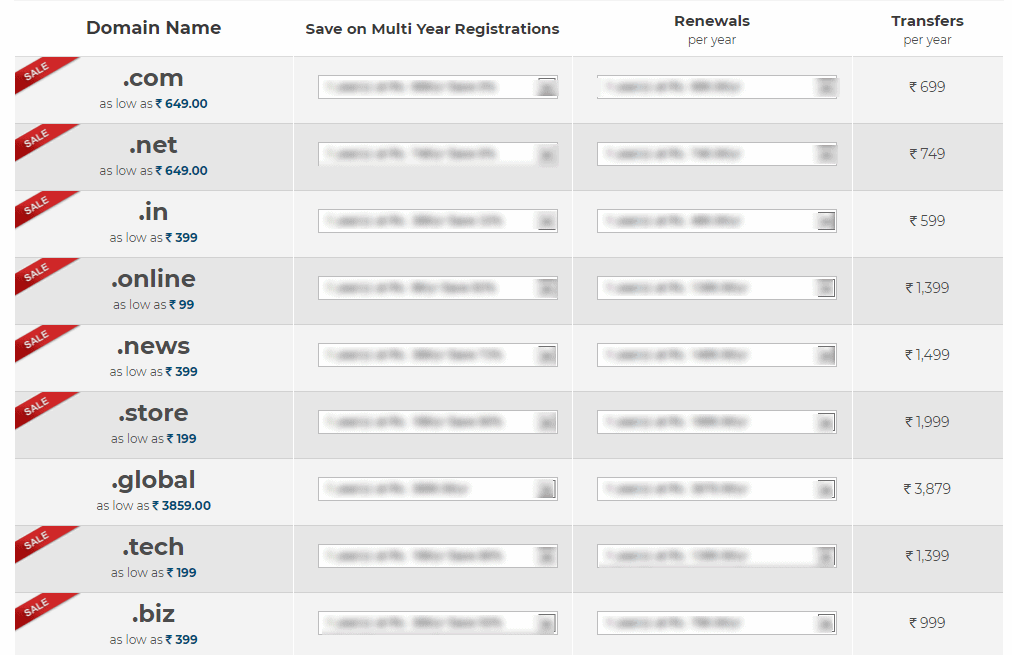Click the Domain Name column header
The image size is (1012, 655).
(153, 27)
